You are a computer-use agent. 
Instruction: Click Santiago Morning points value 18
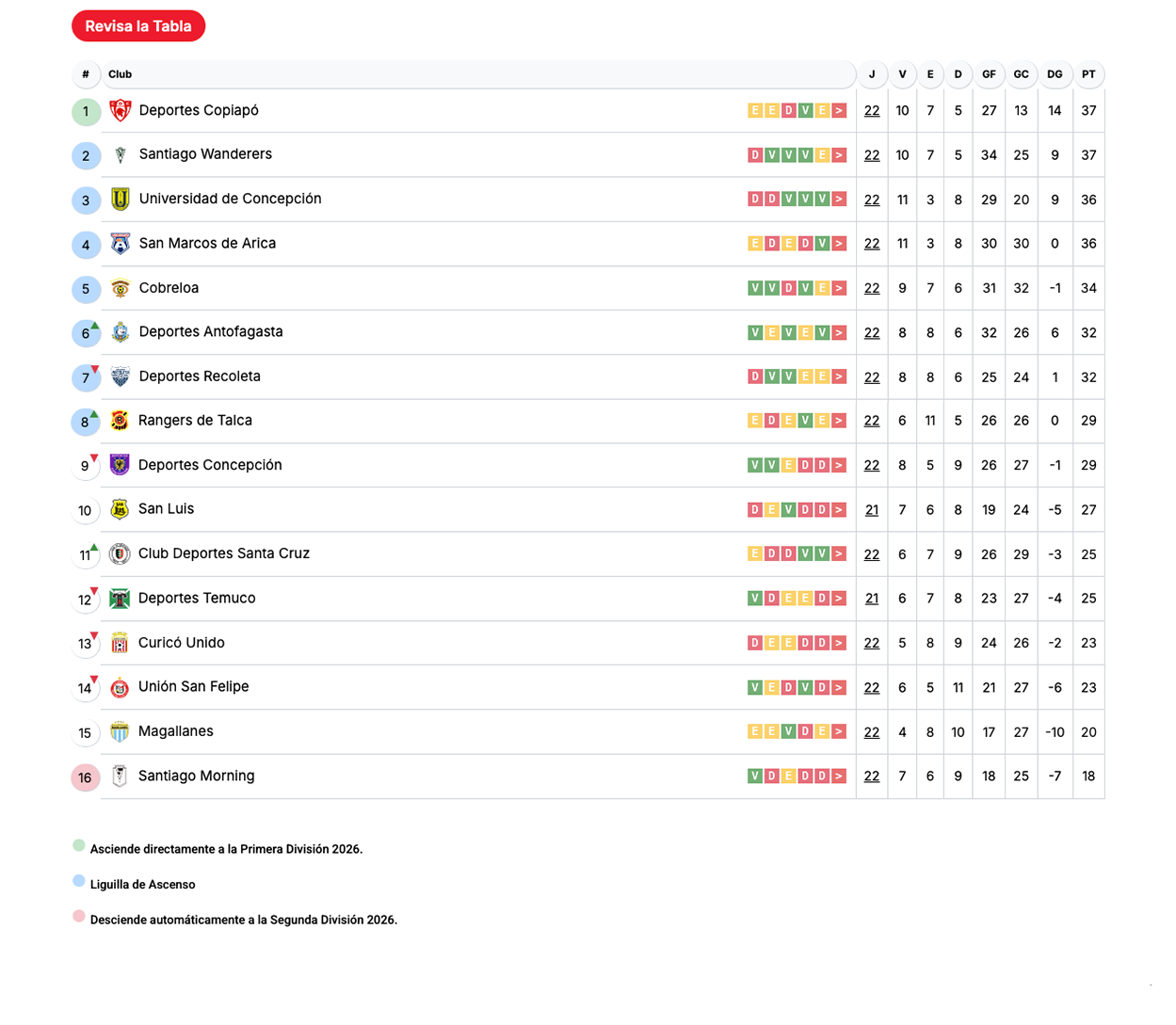[1088, 777]
